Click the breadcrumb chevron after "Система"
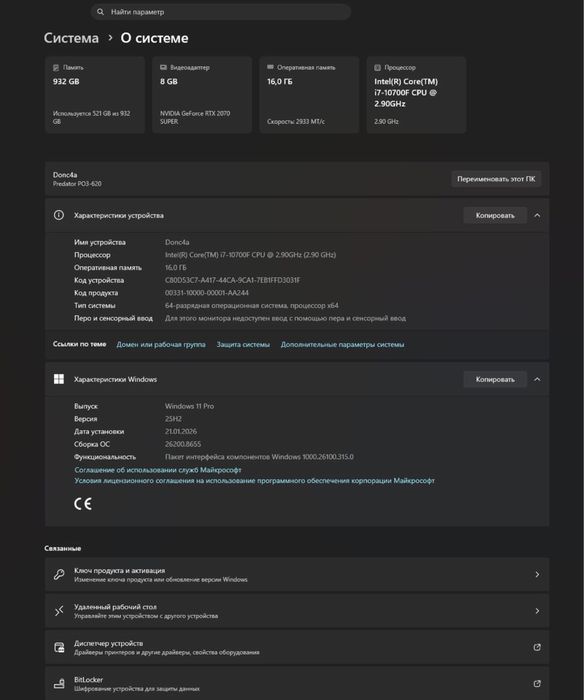The width and height of the screenshot is (584, 700). (x=110, y=38)
